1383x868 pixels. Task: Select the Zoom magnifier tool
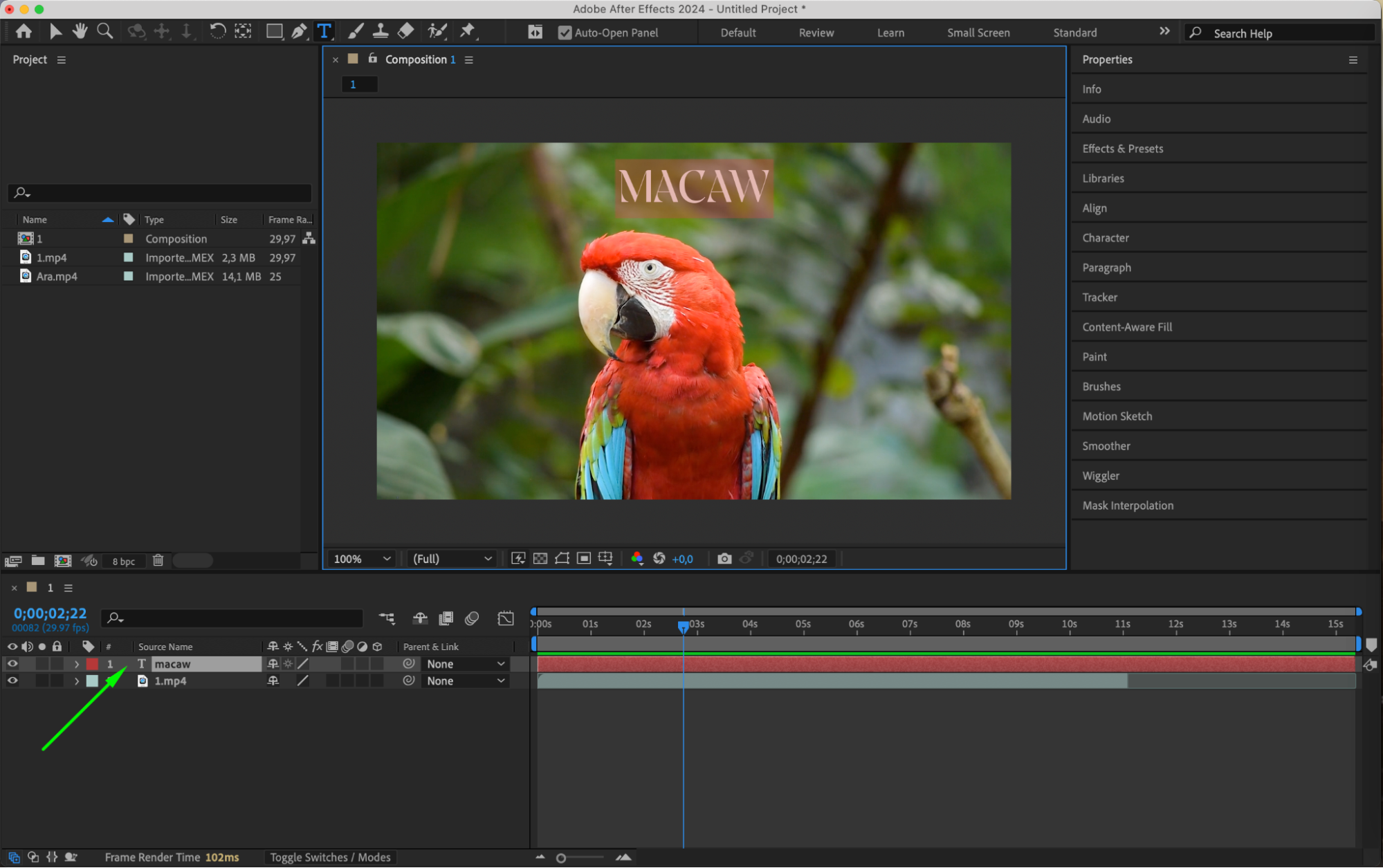coord(104,31)
